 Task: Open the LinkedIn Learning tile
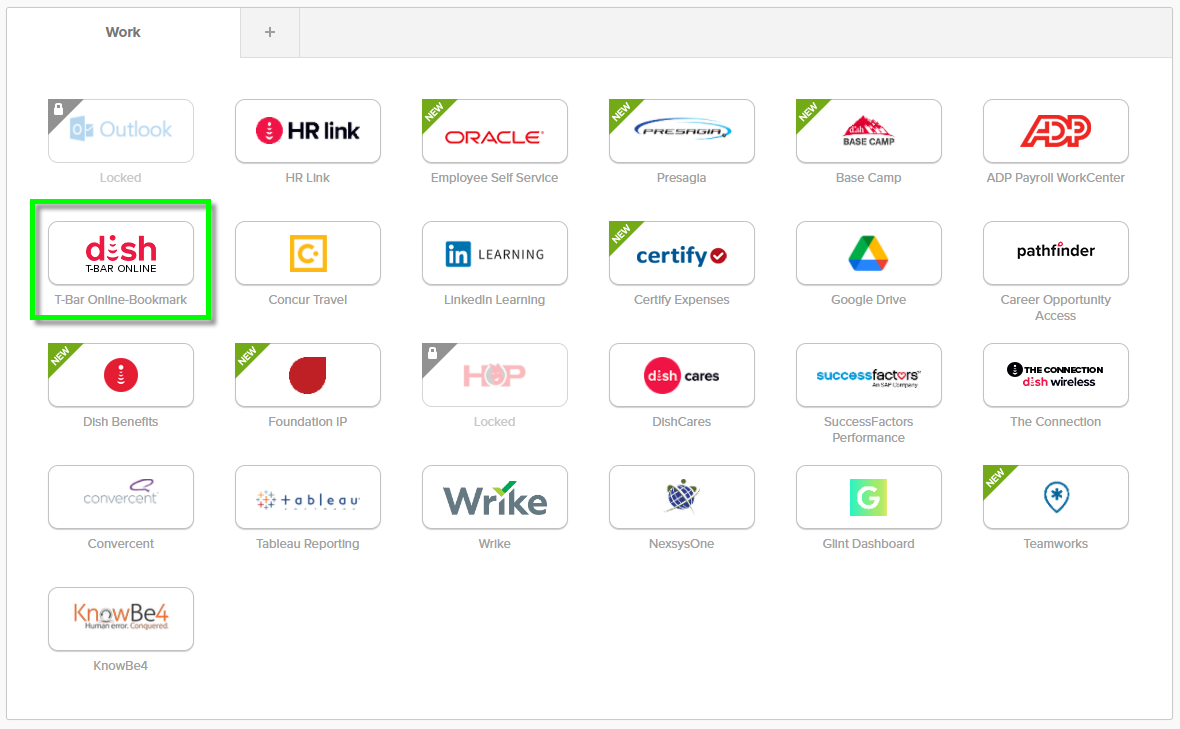[494, 253]
